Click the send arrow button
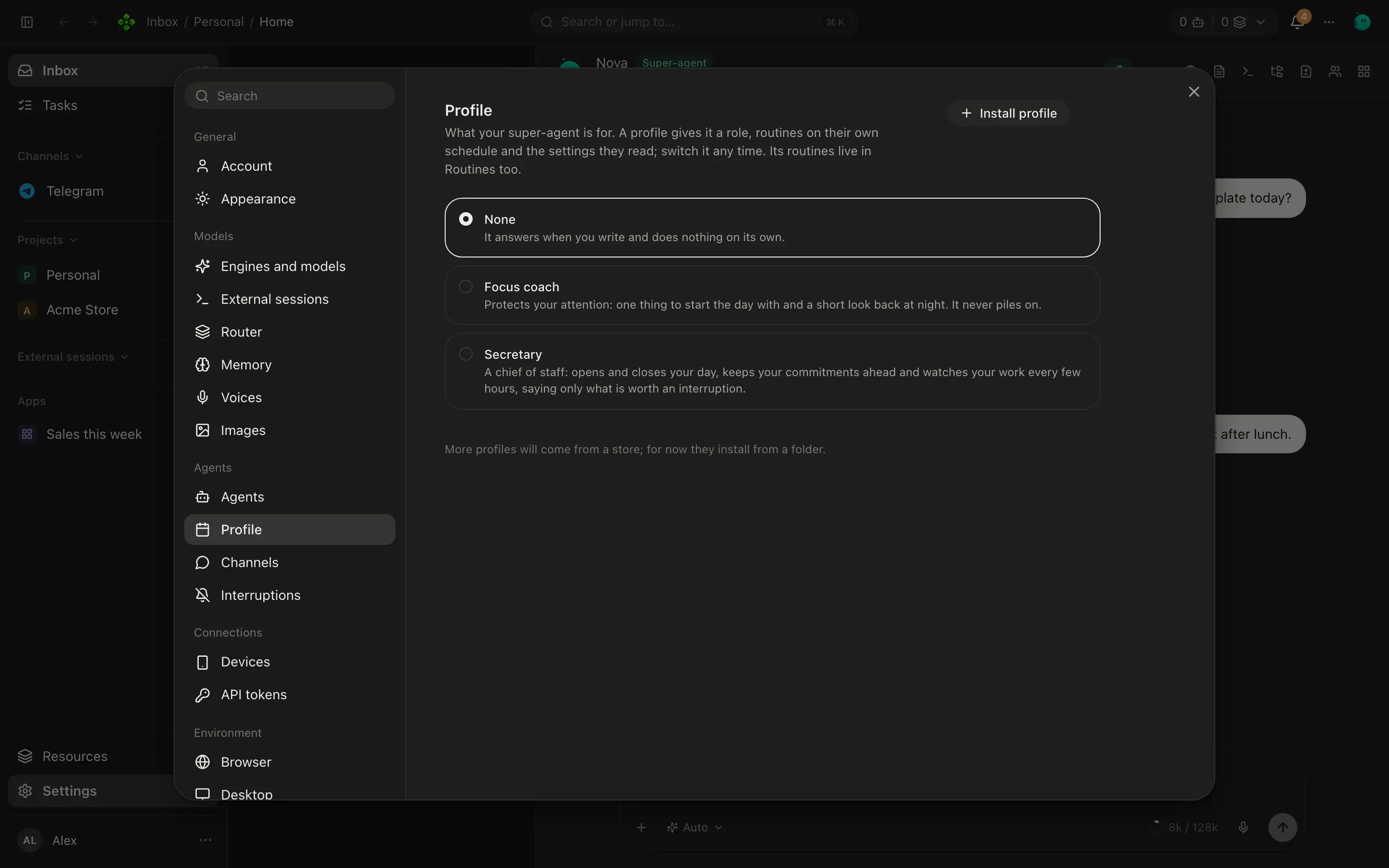 click(1282, 827)
